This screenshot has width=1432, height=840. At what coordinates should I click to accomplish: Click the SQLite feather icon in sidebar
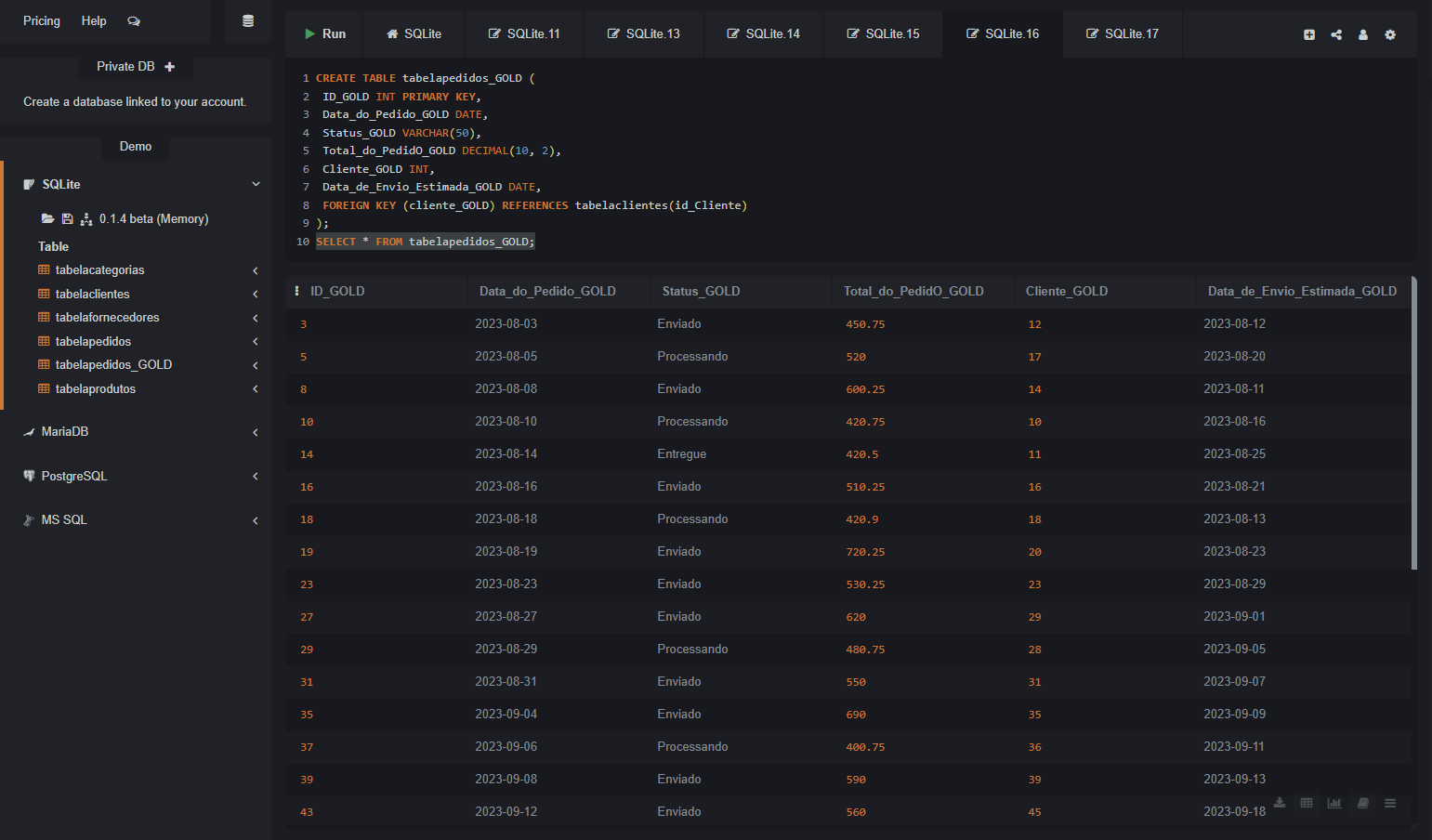coord(29,185)
